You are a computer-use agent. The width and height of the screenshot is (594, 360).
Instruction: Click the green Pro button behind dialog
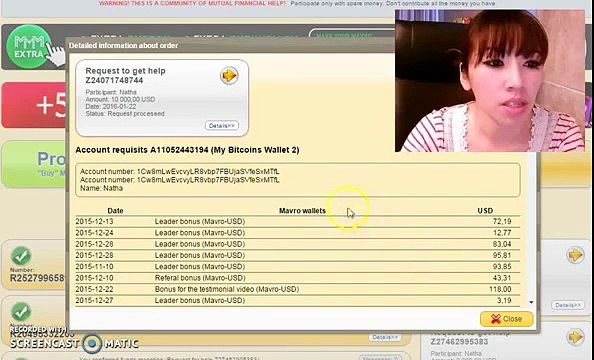point(34,164)
